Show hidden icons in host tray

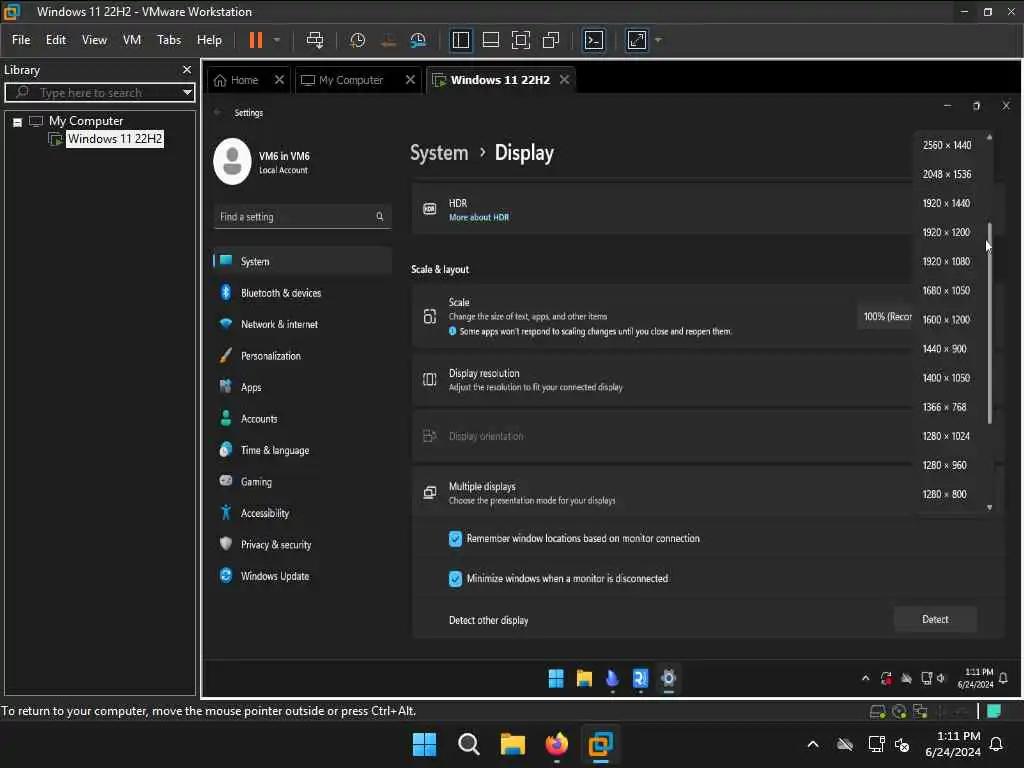click(813, 744)
